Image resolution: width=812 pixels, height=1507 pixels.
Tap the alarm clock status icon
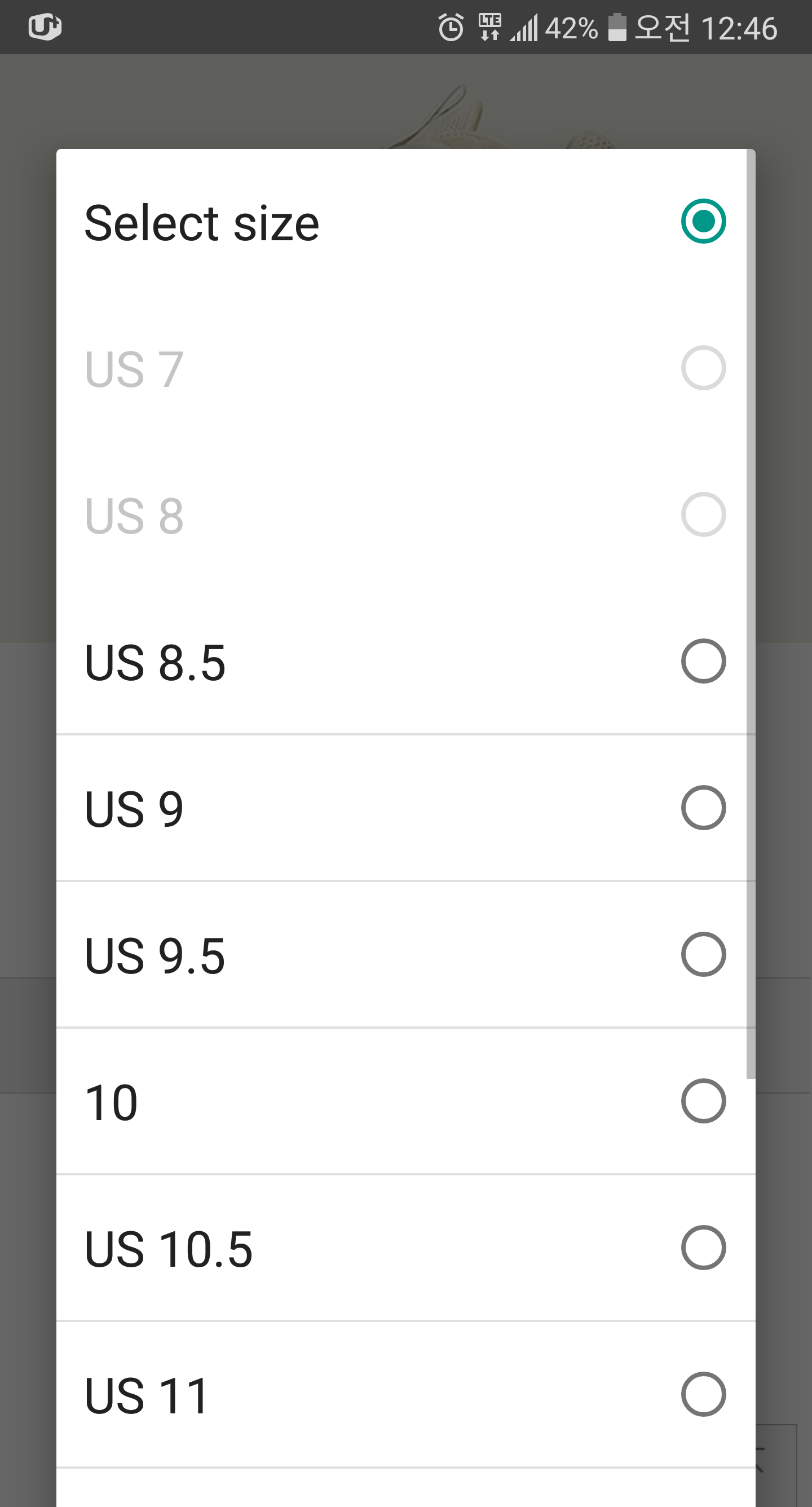click(x=451, y=28)
